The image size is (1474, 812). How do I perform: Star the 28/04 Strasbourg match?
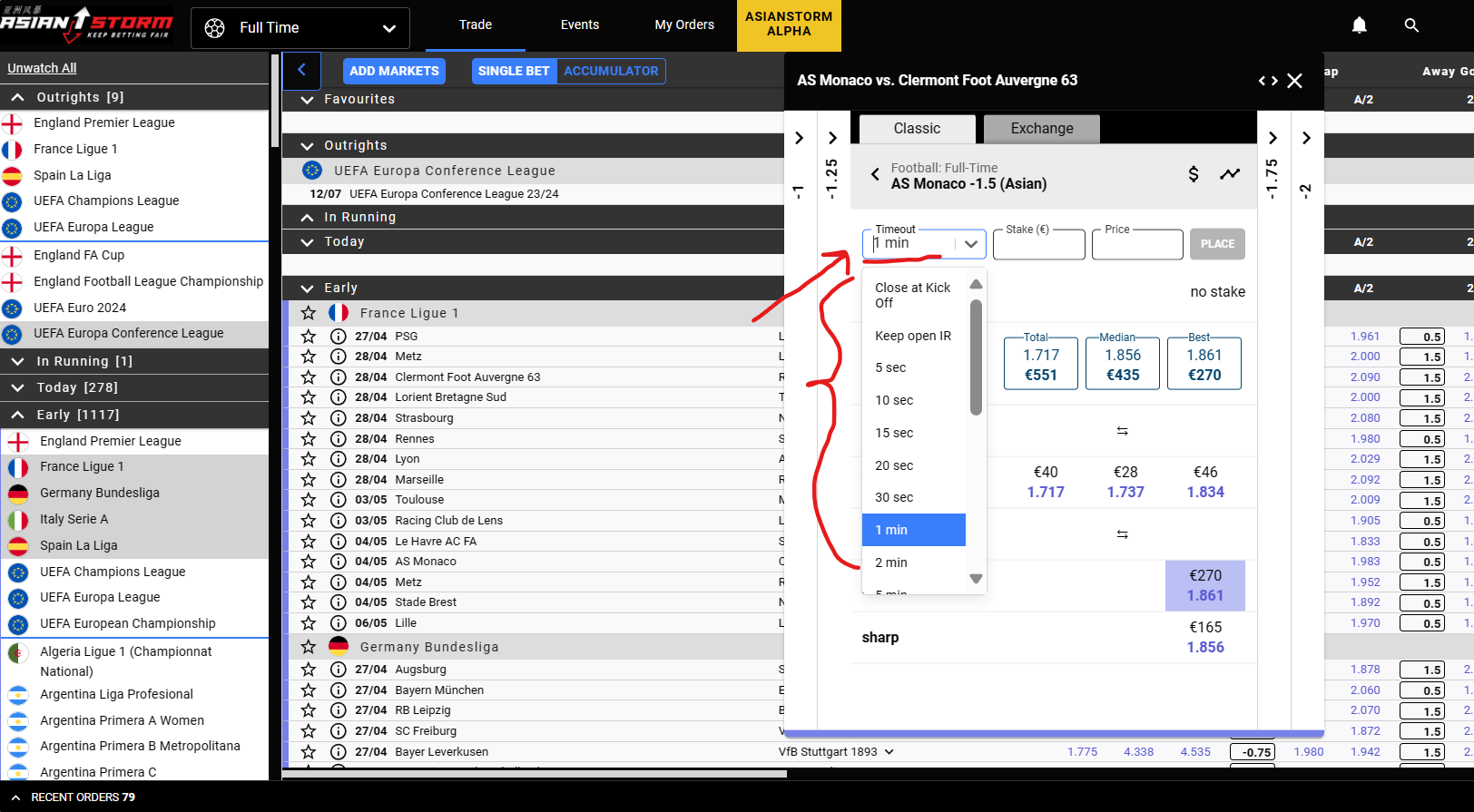[x=309, y=418]
